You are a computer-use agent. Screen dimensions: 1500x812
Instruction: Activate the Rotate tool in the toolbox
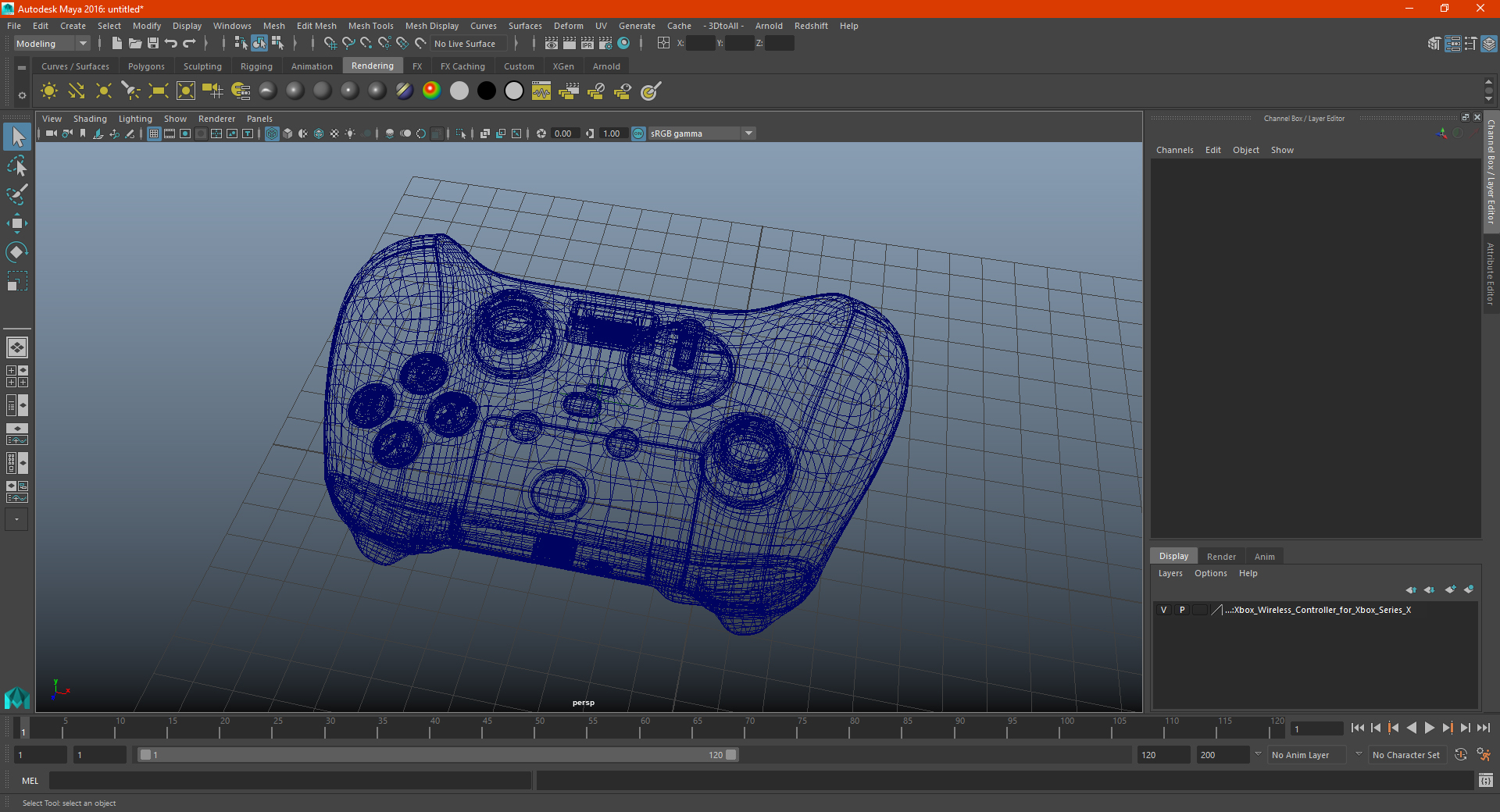tap(17, 252)
